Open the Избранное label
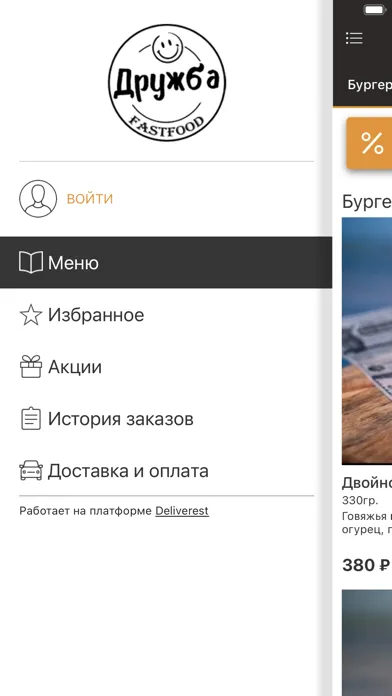Viewport: 392px width, 696px height. tap(96, 315)
